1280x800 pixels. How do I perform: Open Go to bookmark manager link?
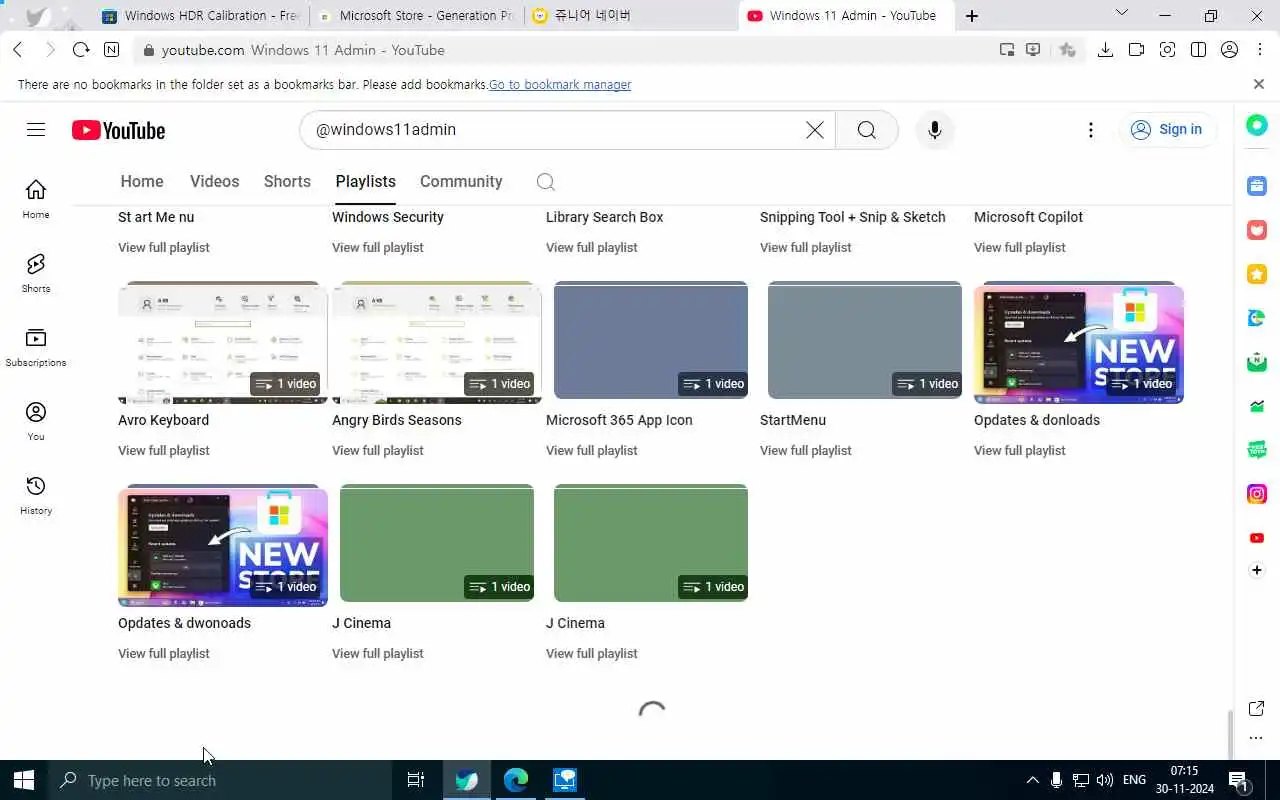pos(560,85)
